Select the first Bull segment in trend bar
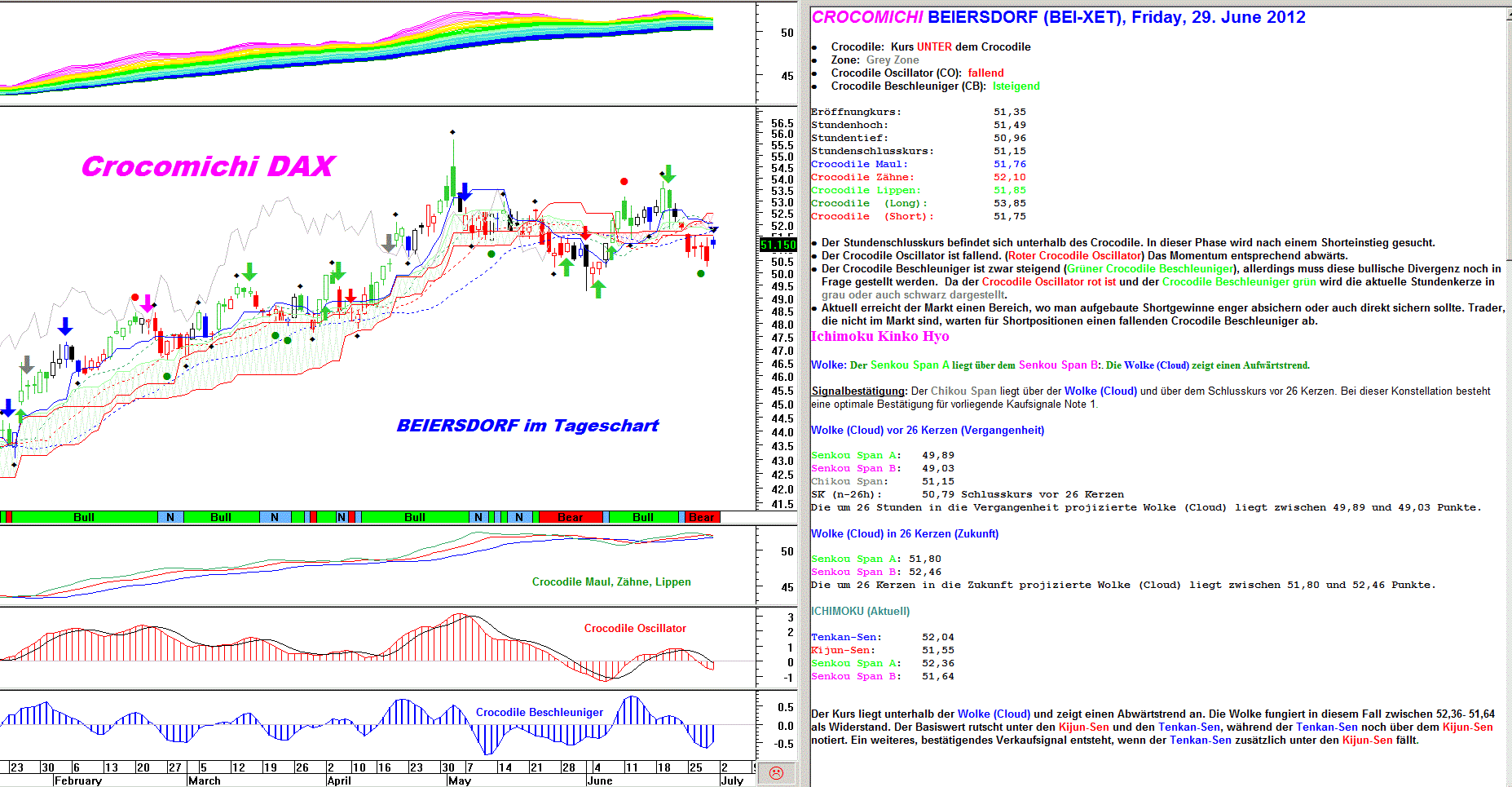 pyautogui.click(x=83, y=517)
